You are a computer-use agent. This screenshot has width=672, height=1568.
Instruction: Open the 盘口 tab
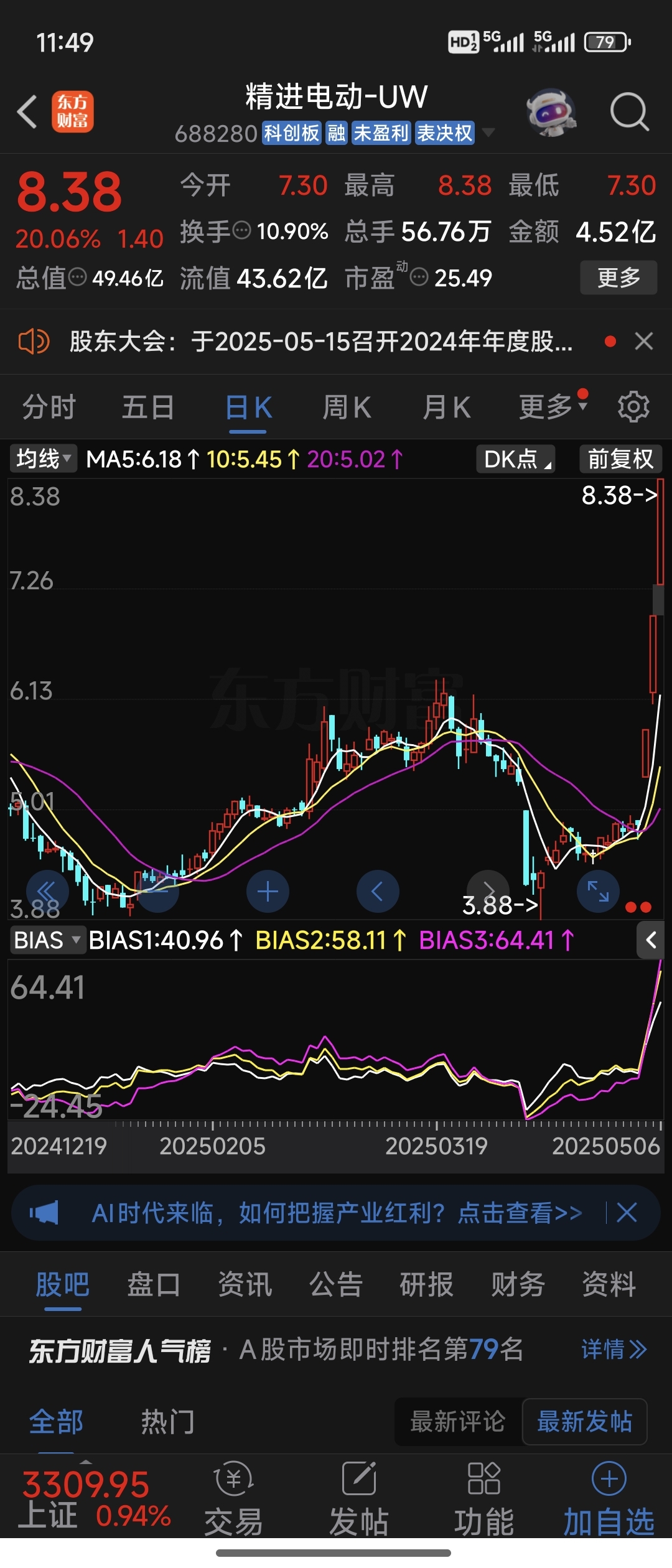[154, 1284]
